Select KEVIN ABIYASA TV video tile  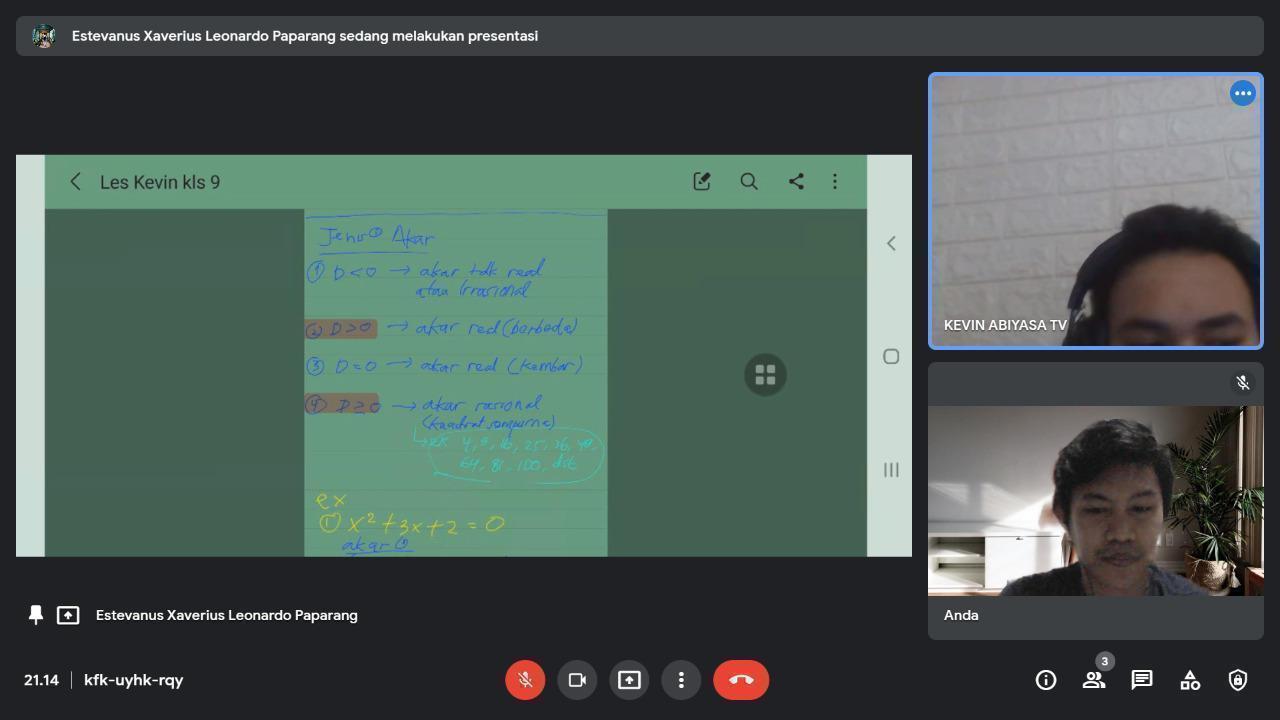[x=1096, y=211]
